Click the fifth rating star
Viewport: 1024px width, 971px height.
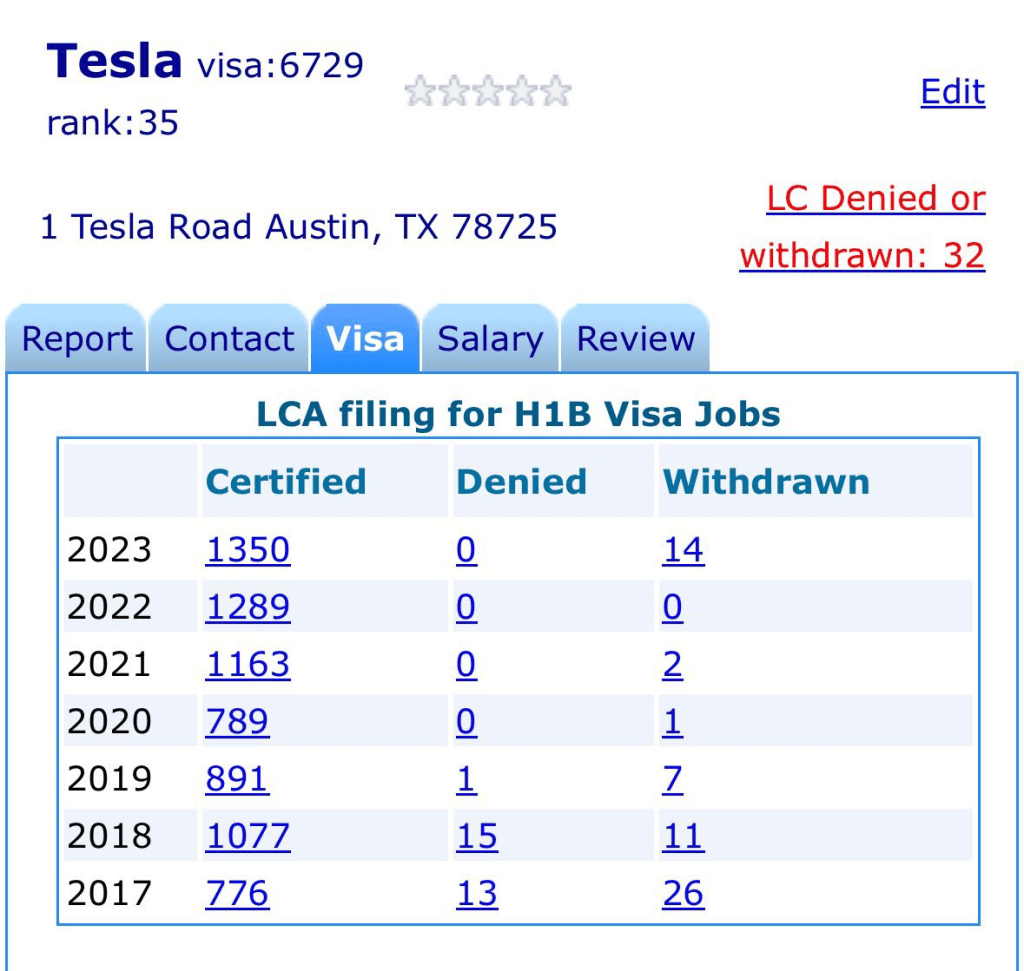(x=555, y=92)
